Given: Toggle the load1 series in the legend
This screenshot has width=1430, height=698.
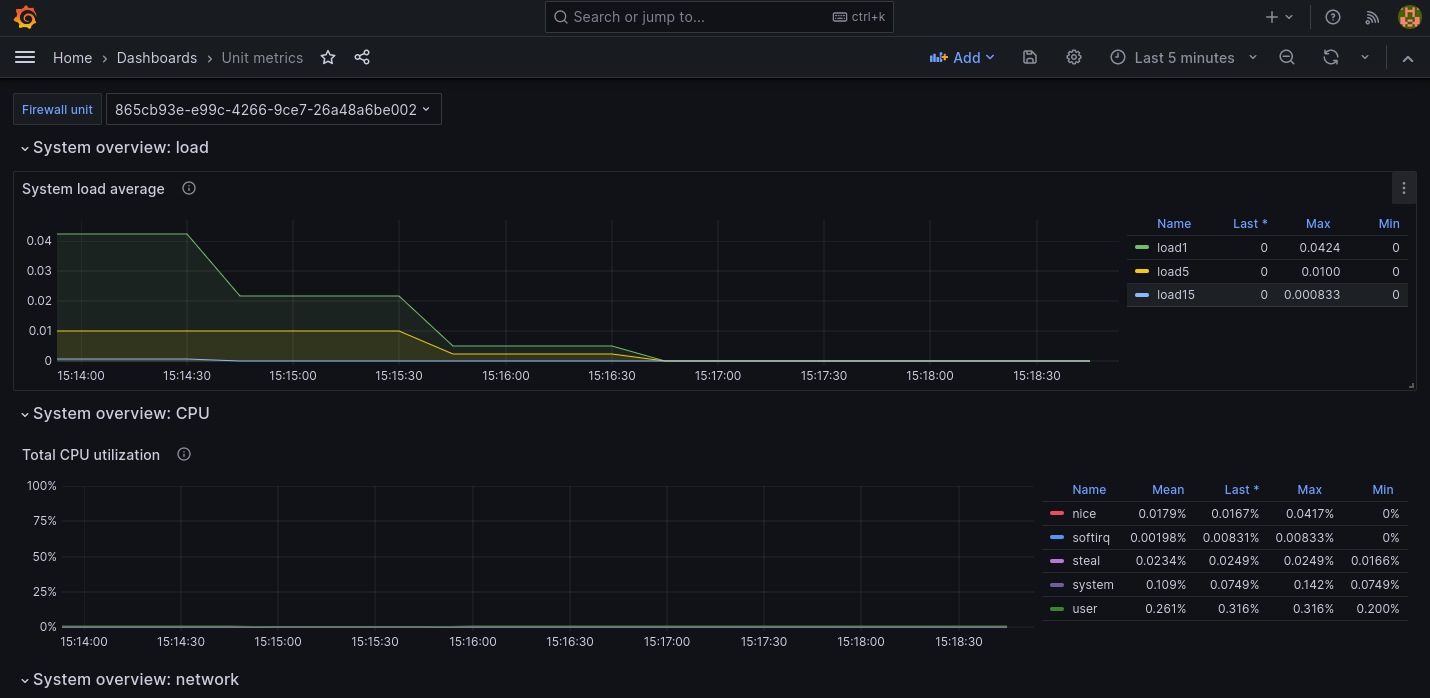Looking at the screenshot, I should 1170,247.
